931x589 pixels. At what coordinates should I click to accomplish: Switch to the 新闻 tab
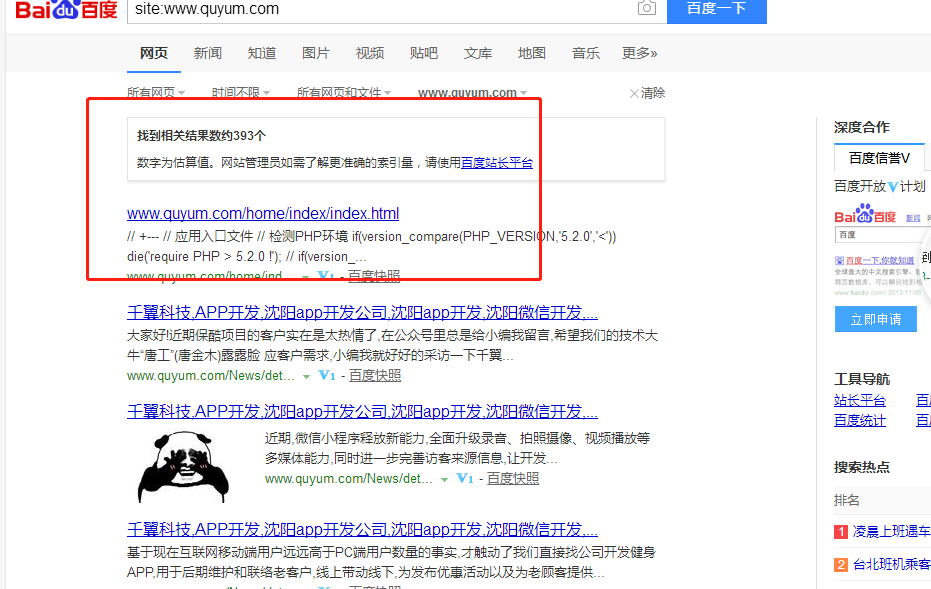(x=208, y=53)
